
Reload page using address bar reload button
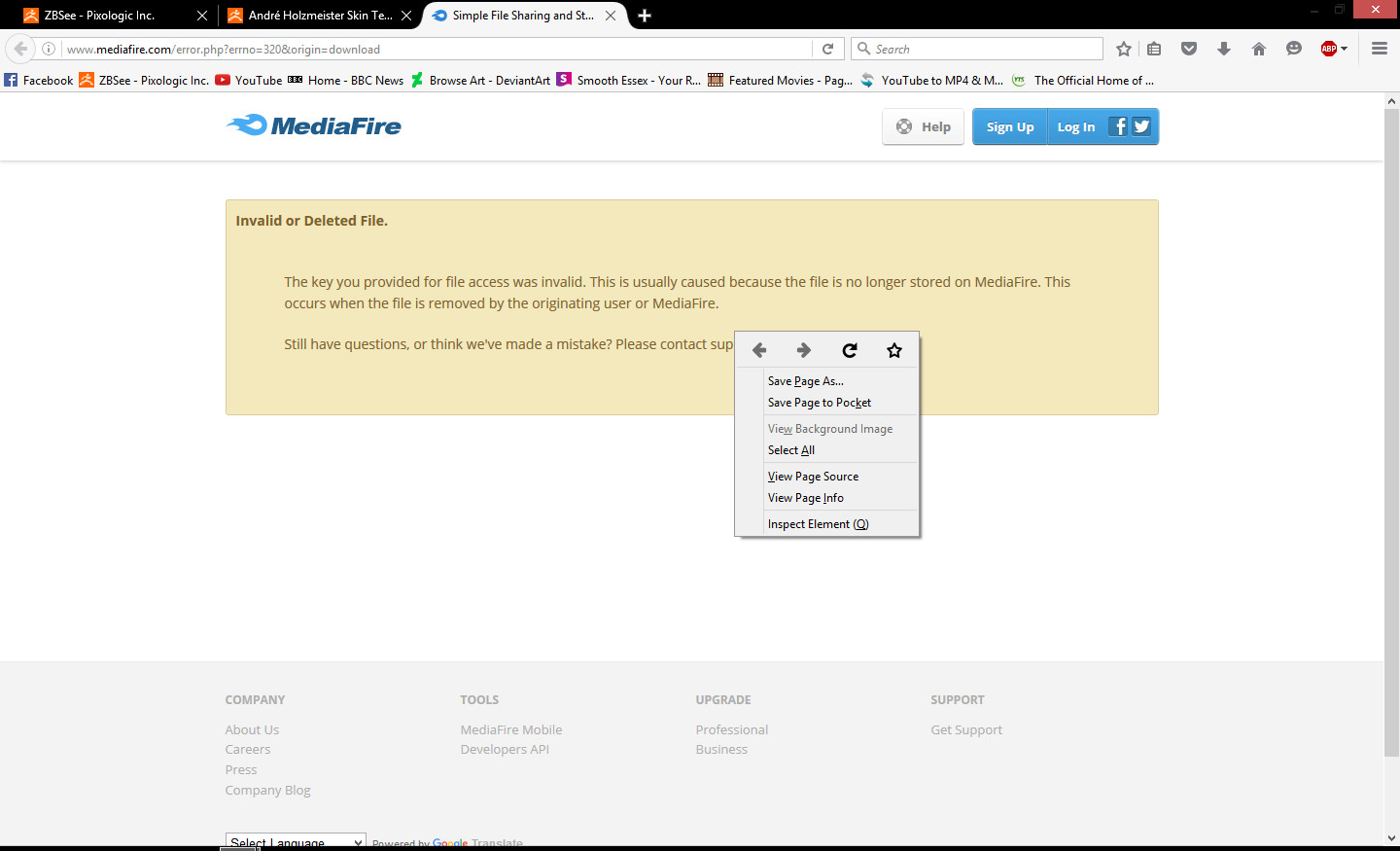828,49
